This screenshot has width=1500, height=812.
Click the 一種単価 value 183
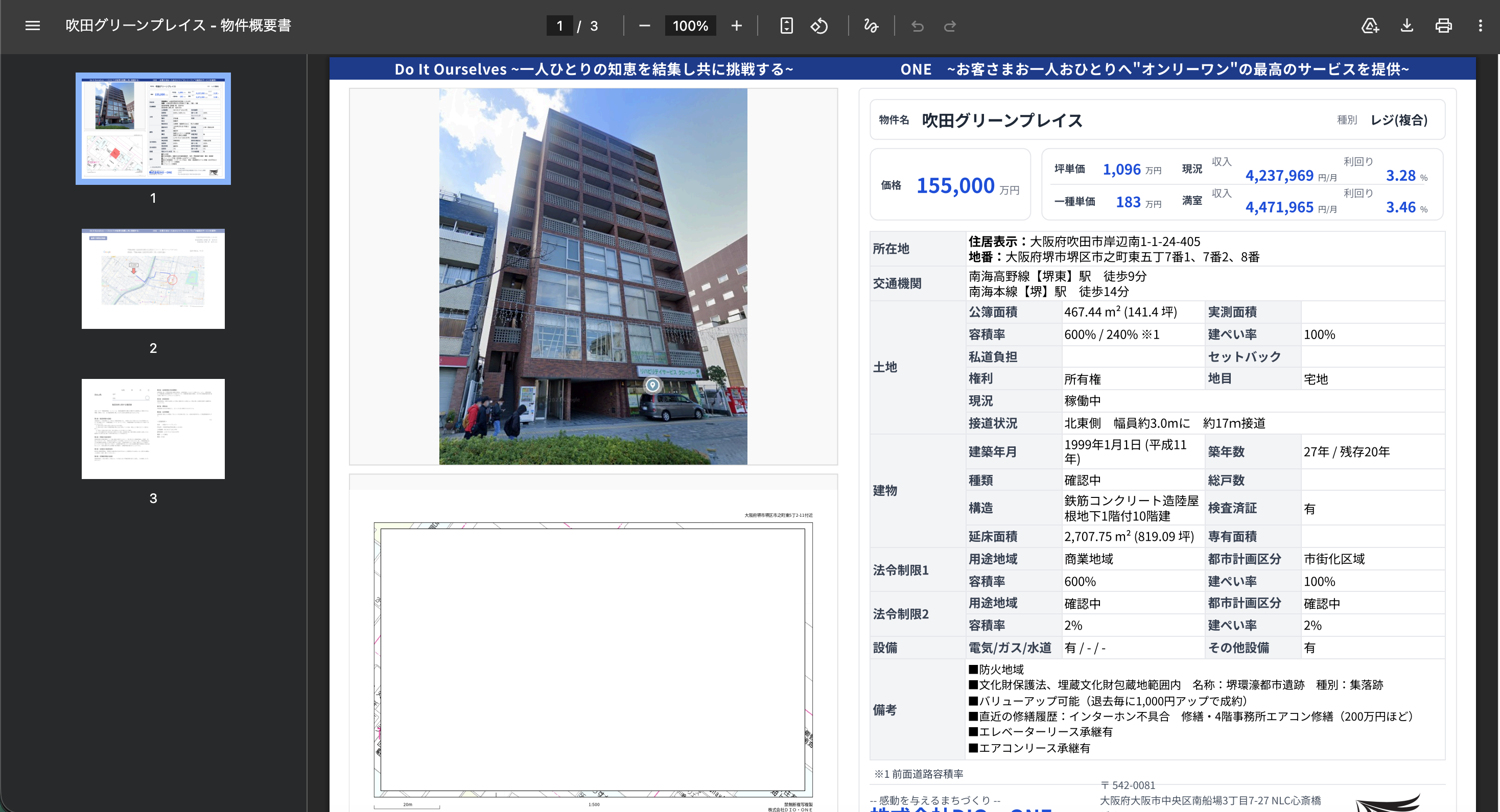1128,202
